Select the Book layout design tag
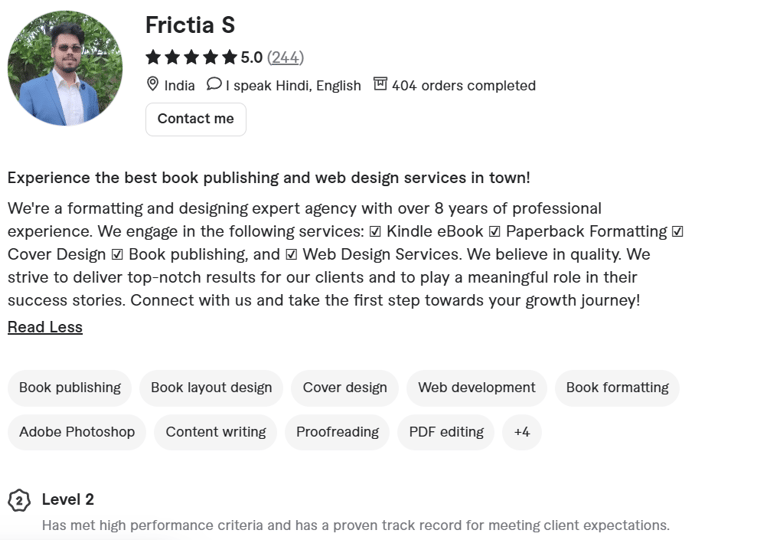768x540 pixels. coord(211,388)
